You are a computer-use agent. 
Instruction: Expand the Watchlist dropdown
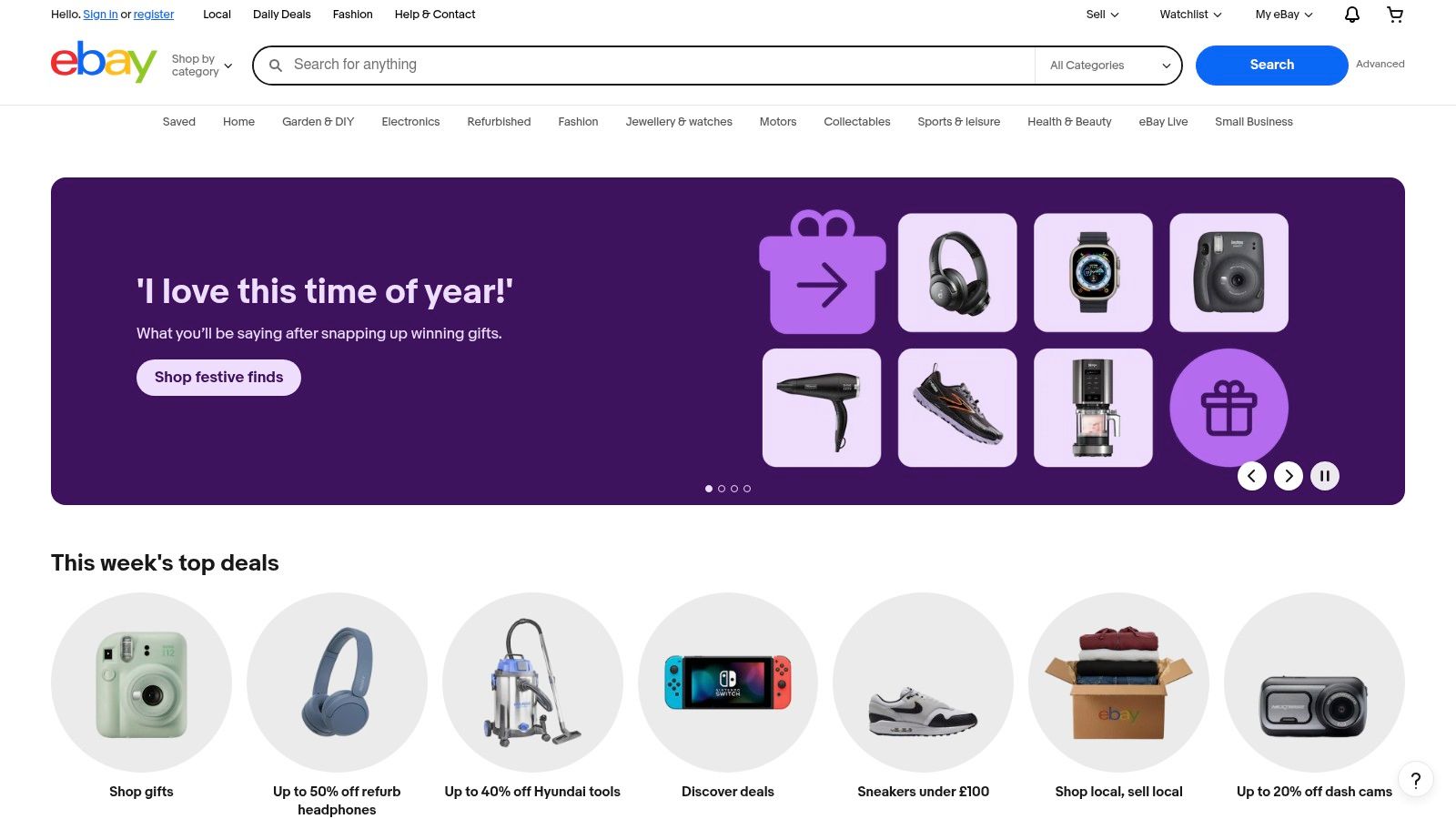(1190, 15)
